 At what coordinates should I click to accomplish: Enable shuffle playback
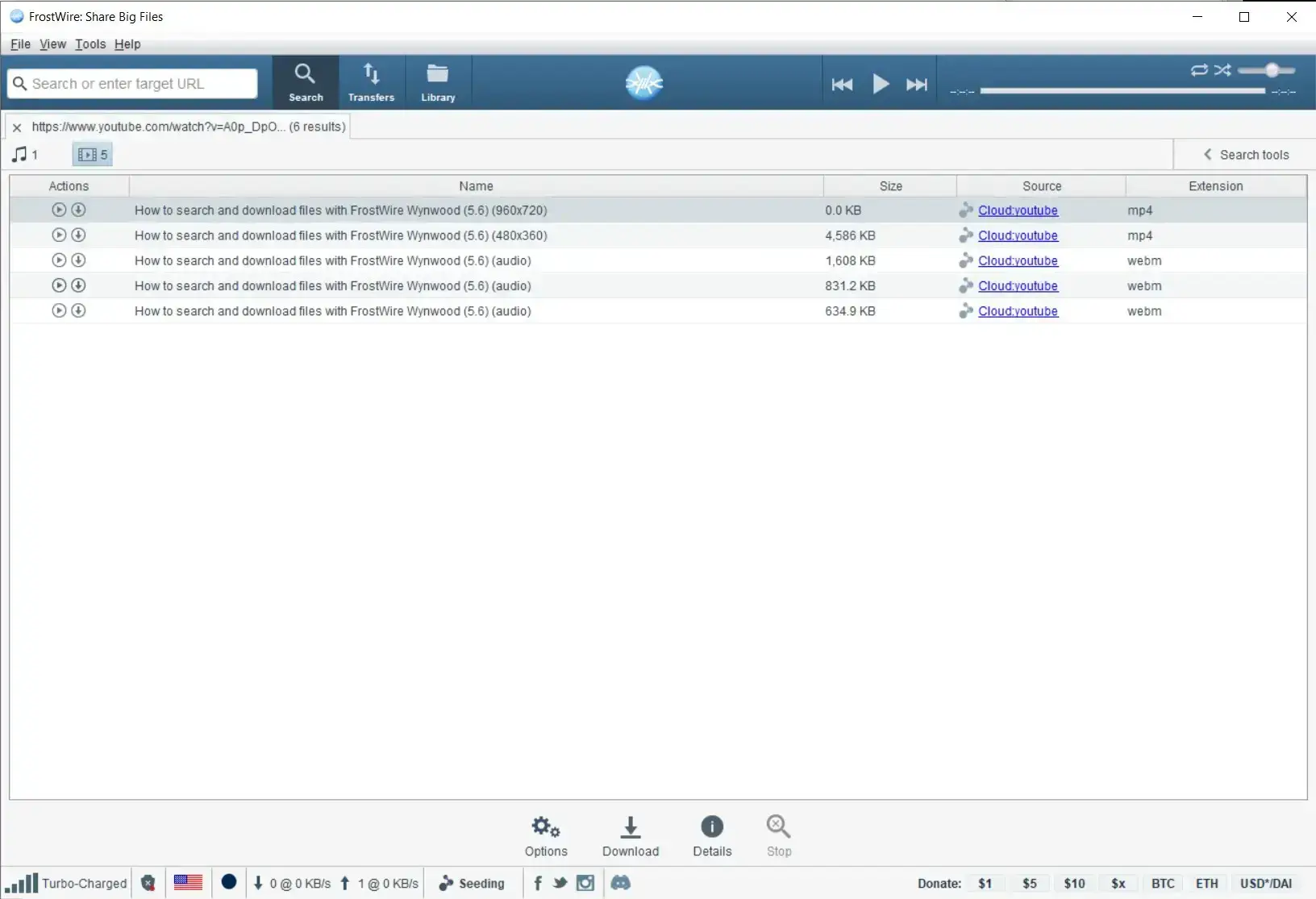click(x=1223, y=70)
